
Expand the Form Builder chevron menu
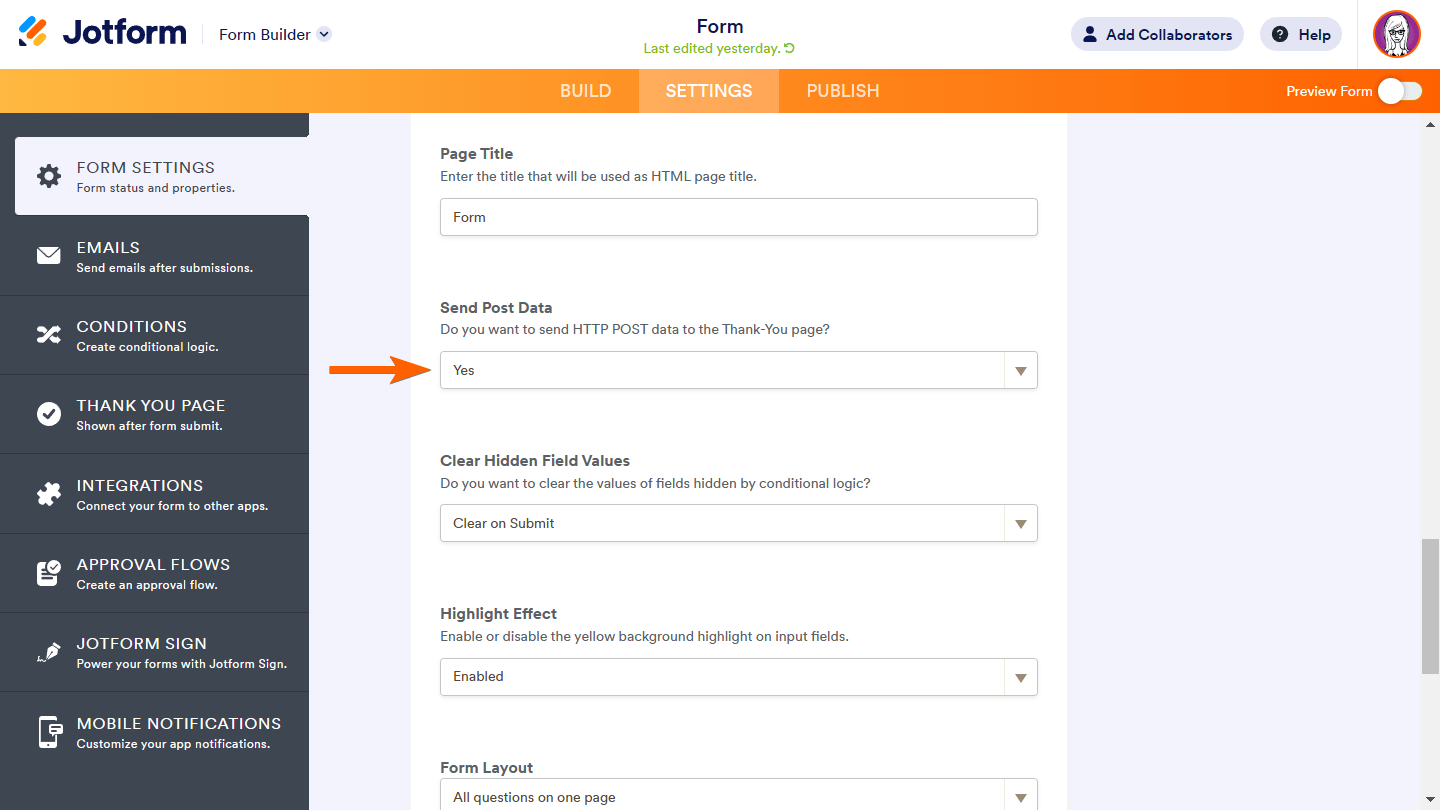[324, 34]
